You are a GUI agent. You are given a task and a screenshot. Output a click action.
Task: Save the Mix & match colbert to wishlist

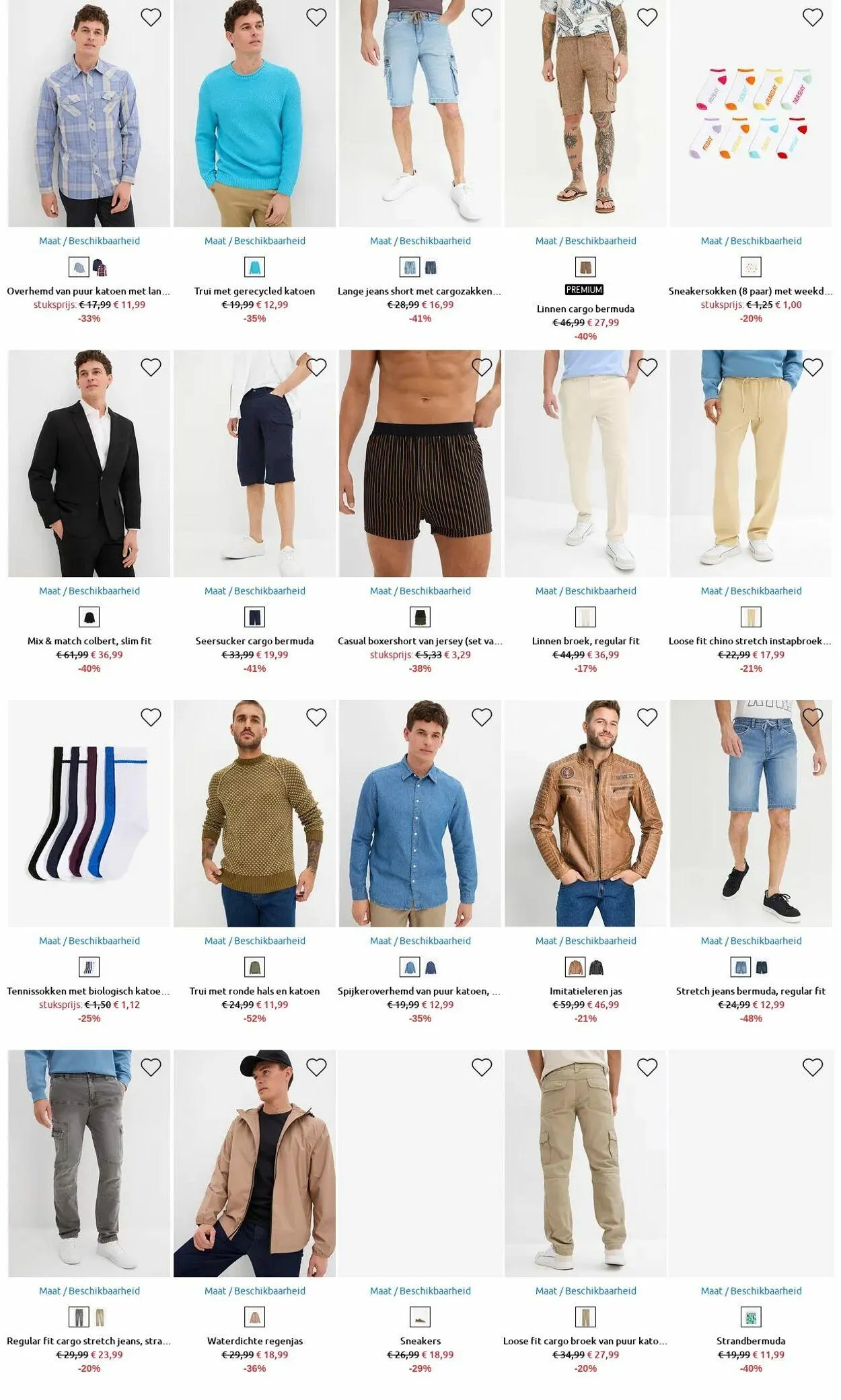point(151,367)
